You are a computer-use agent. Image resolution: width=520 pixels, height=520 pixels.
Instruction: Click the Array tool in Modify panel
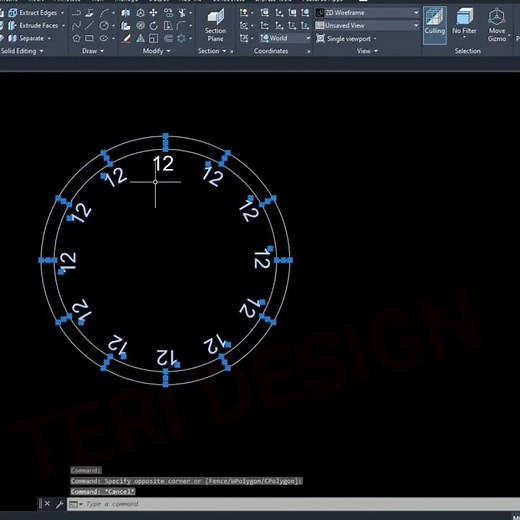click(181, 38)
